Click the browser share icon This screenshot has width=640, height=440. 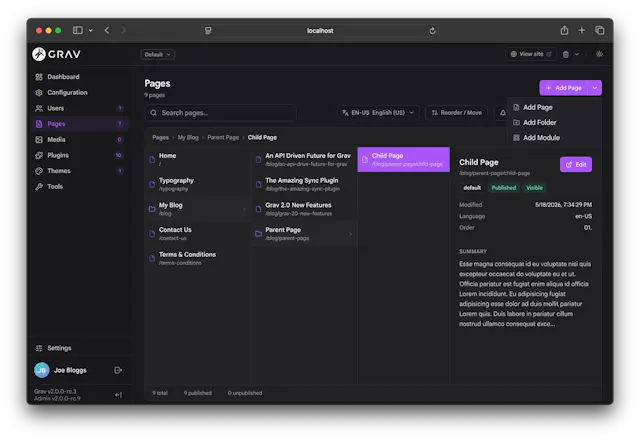pos(564,30)
